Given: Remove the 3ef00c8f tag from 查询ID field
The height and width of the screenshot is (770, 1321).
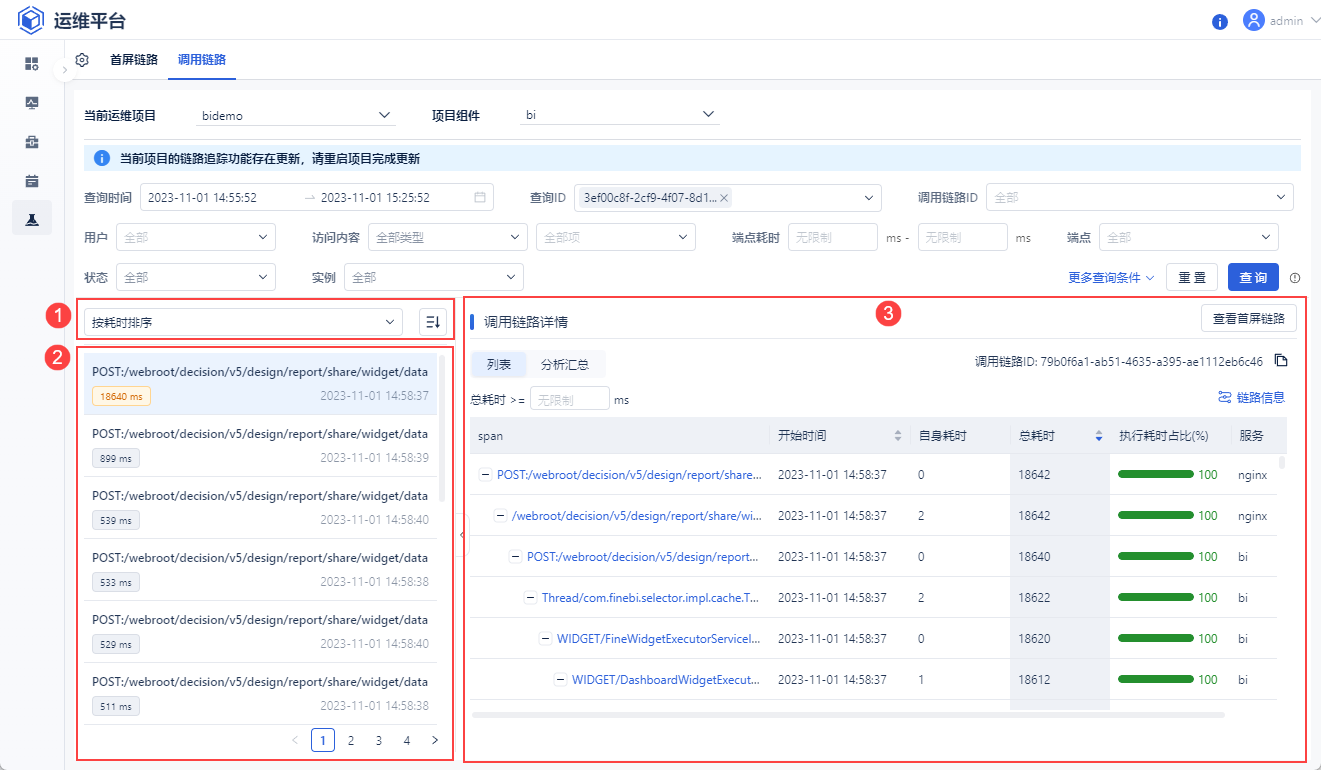Looking at the screenshot, I should (x=724, y=198).
